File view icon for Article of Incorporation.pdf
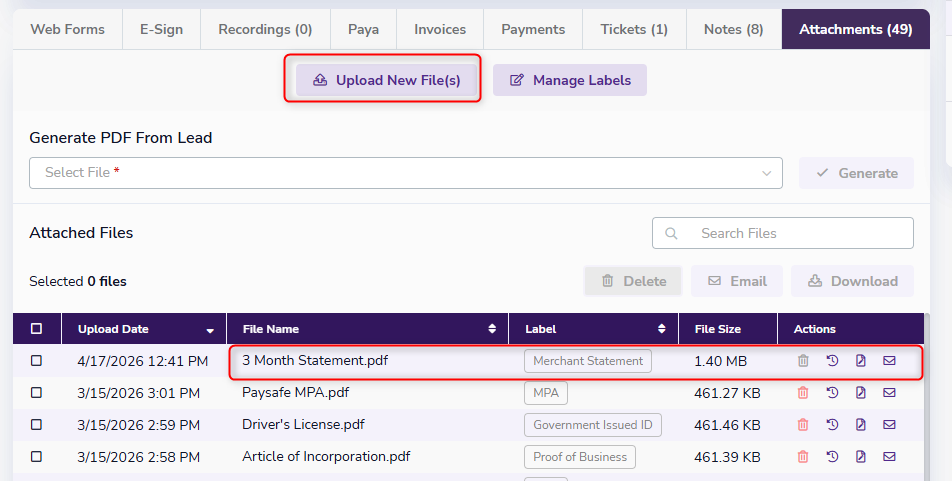 point(860,457)
